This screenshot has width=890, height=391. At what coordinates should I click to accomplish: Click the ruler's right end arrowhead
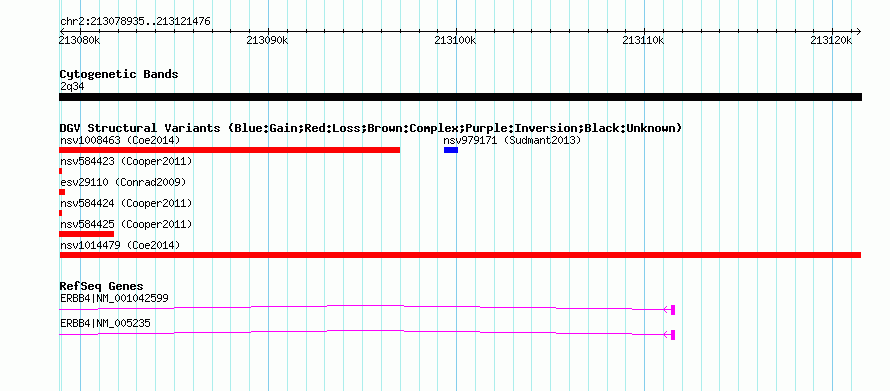click(x=858, y=31)
